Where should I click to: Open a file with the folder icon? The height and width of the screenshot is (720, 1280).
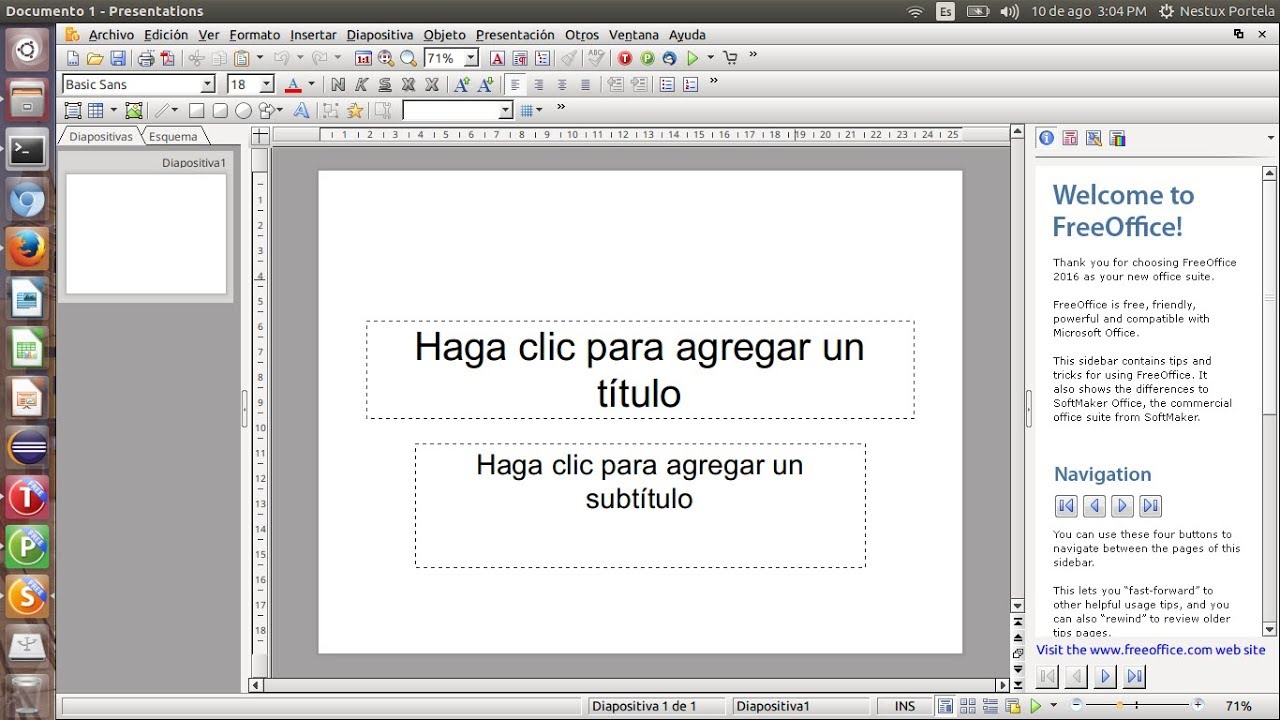click(x=95, y=58)
